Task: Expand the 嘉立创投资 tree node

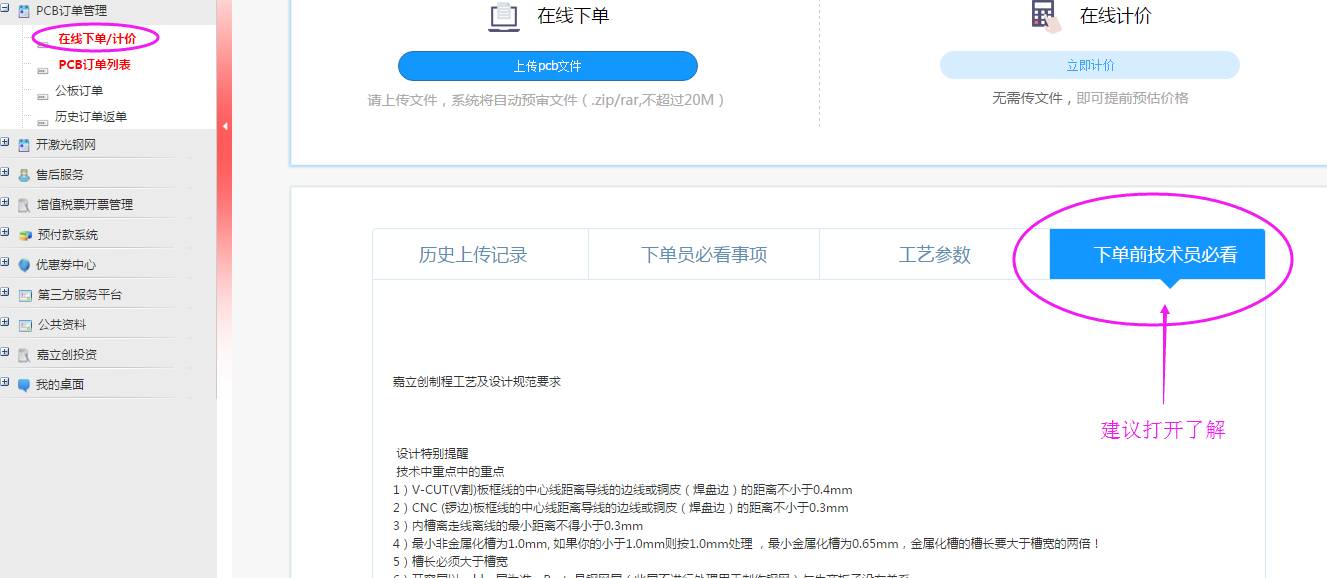Action: [6, 354]
